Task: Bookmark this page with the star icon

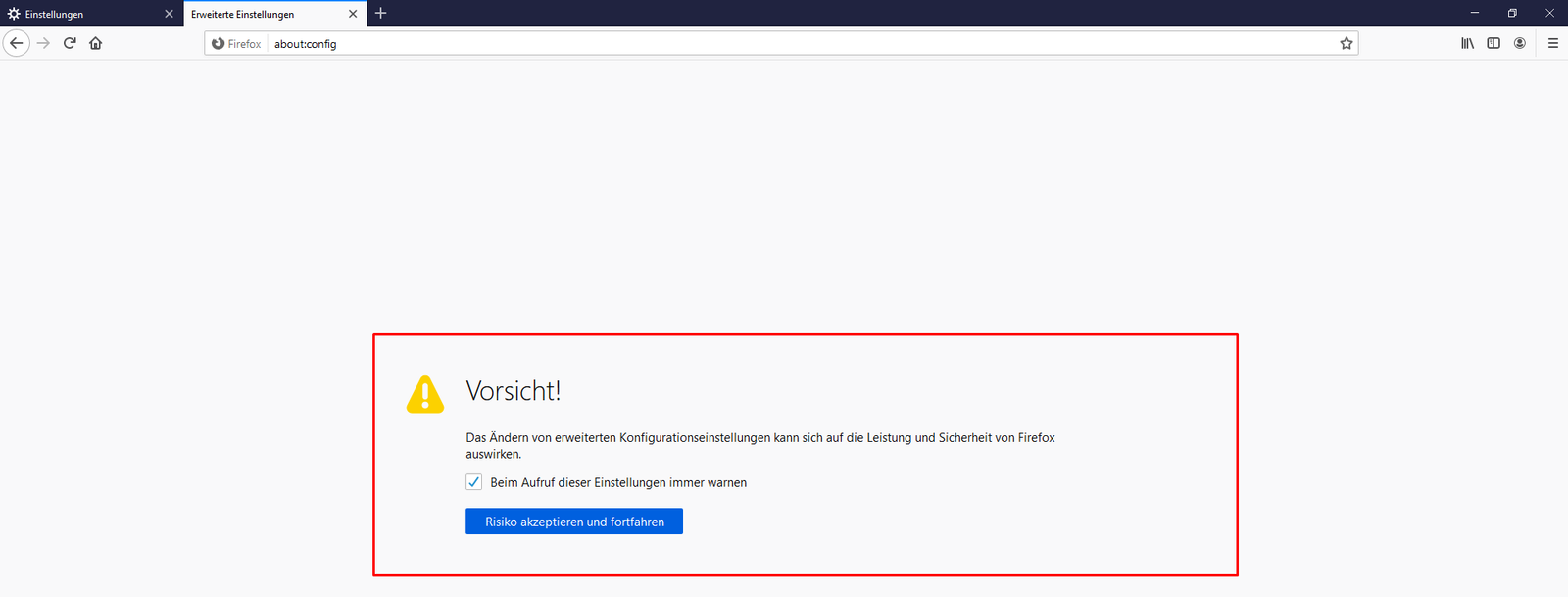Action: (1347, 43)
